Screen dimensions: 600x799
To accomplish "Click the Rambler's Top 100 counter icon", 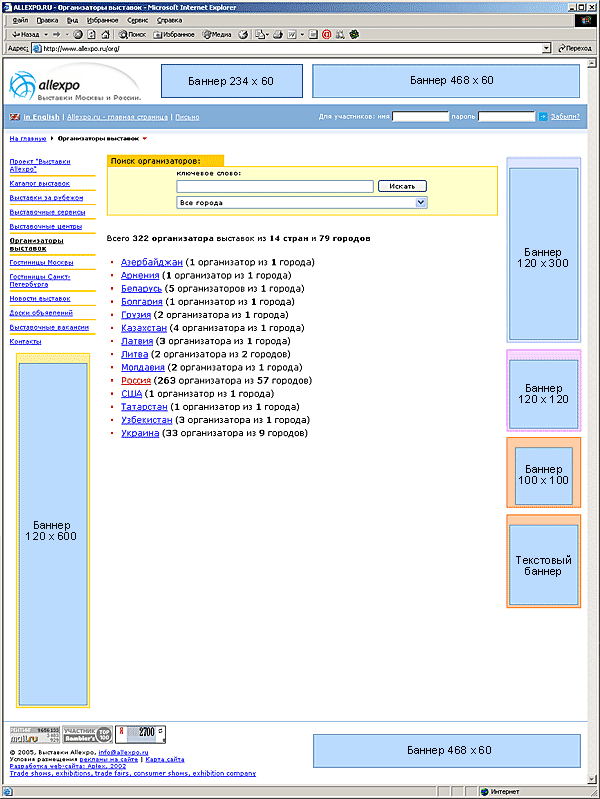I will [x=87, y=735].
